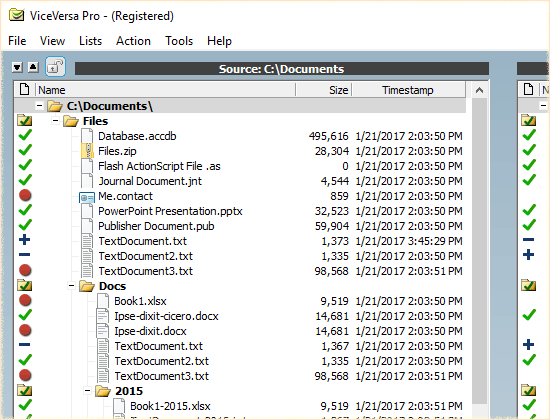Click red circle status next to Book1.xlsx
The image size is (550, 420).
(25, 300)
